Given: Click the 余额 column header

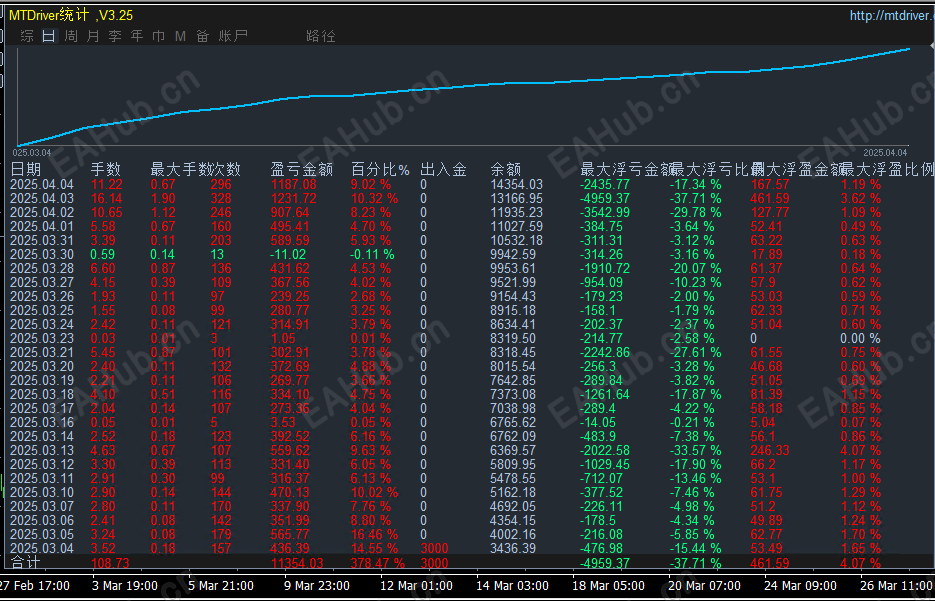Looking at the screenshot, I should (x=506, y=169).
